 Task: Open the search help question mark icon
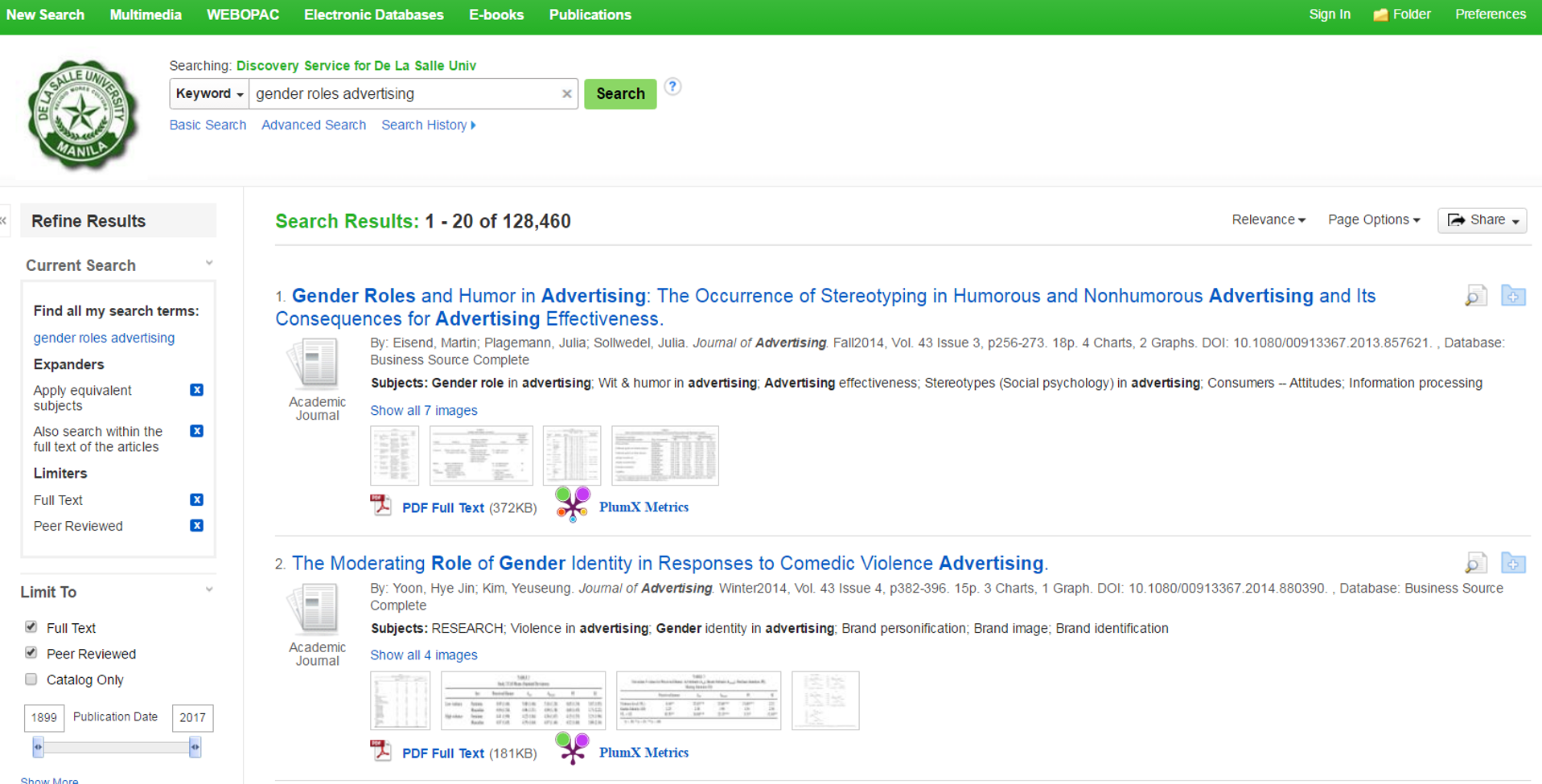coord(672,87)
